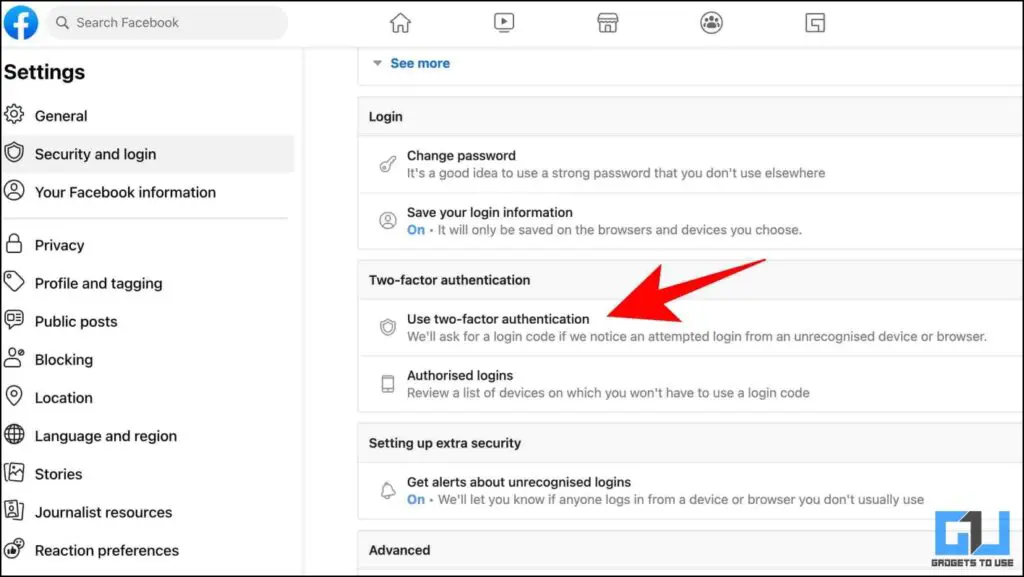Image resolution: width=1024 pixels, height=577 pixels.
Task: Click the Location pin icon
Action: 14,396
